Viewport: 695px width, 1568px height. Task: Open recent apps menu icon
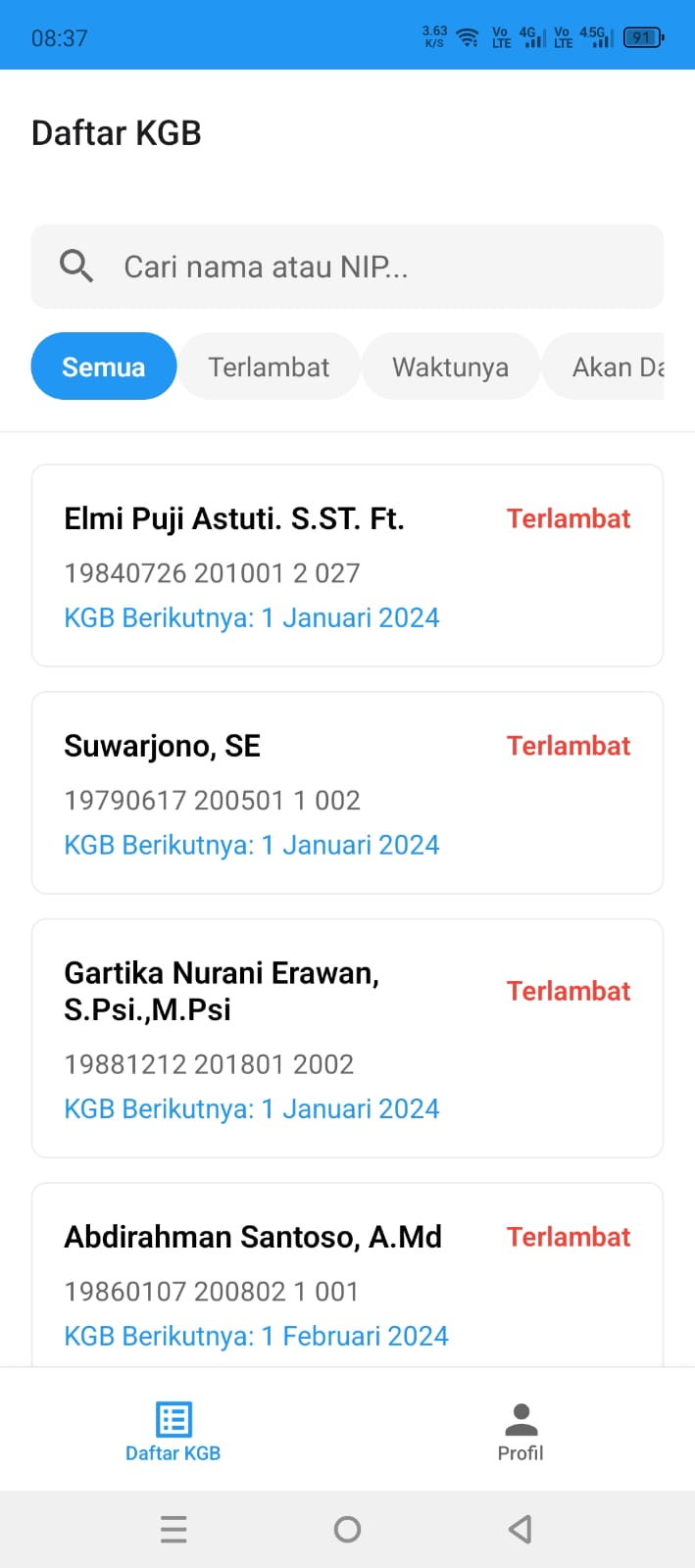click(x=174, y=1529)
